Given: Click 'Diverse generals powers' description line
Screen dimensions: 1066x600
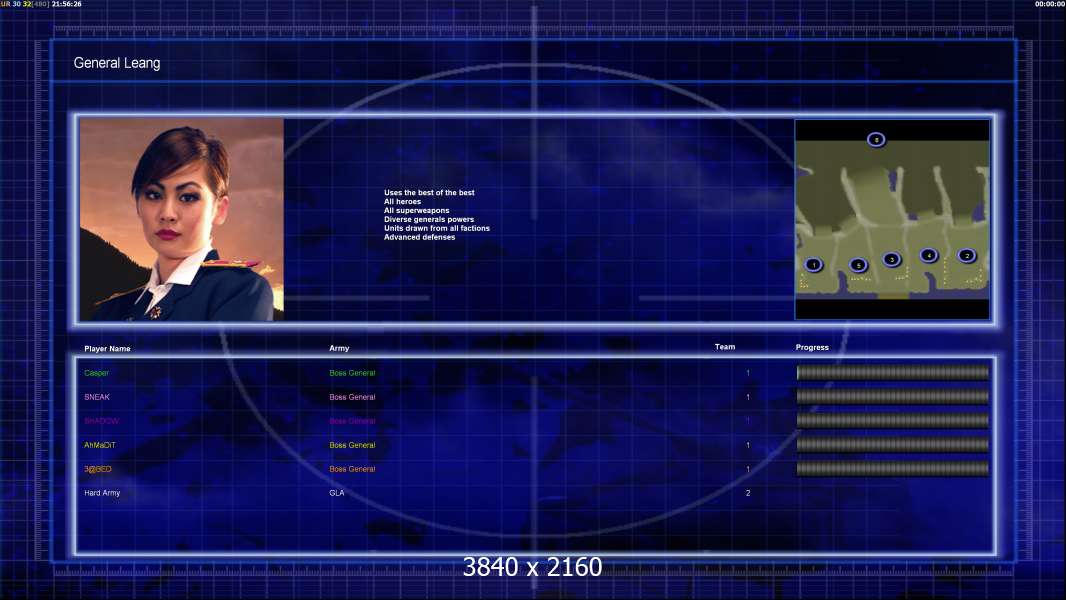Looking at the screenshot, I should coord(429,219).
